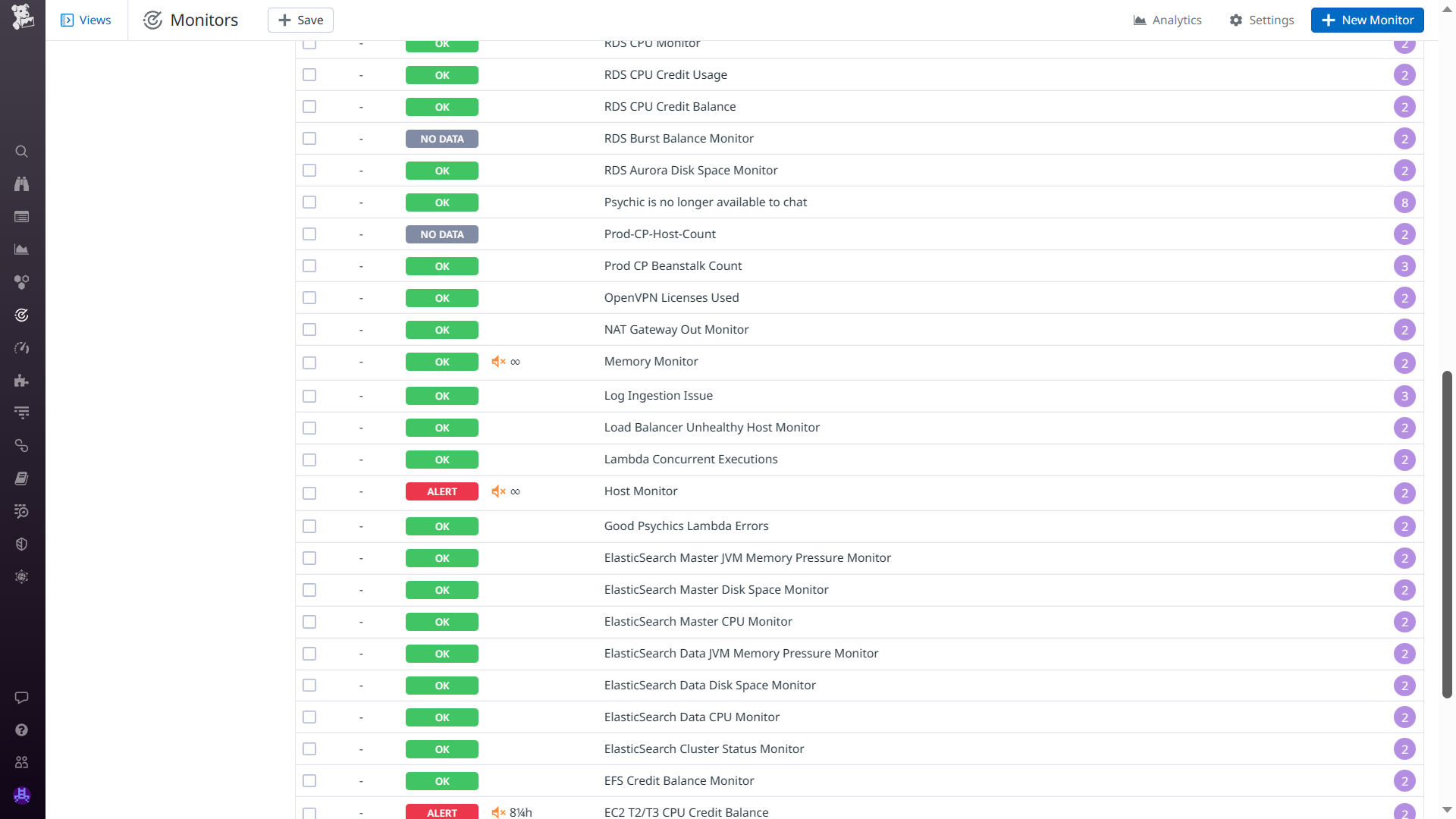Open the notebook icon in sidebar

21,479
